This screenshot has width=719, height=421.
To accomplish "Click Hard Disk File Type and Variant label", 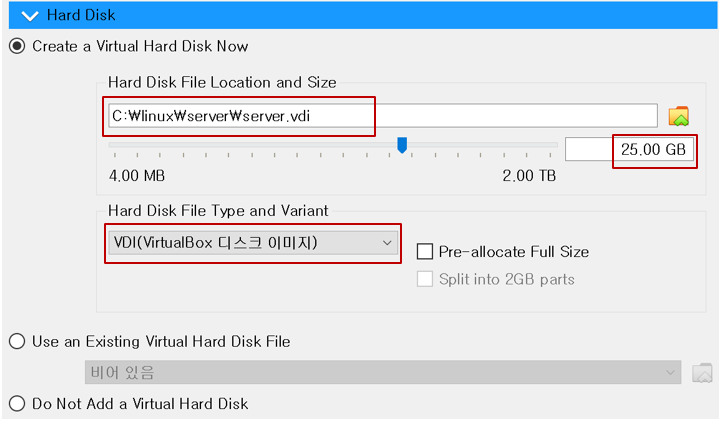I will pyautogui.click(x=218, y=211).
